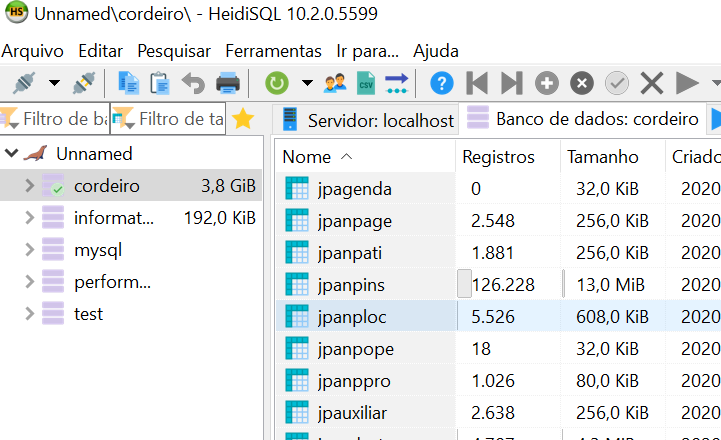Click the Delete row circle-x icon

pyautogui.click(x=582, y=83)
